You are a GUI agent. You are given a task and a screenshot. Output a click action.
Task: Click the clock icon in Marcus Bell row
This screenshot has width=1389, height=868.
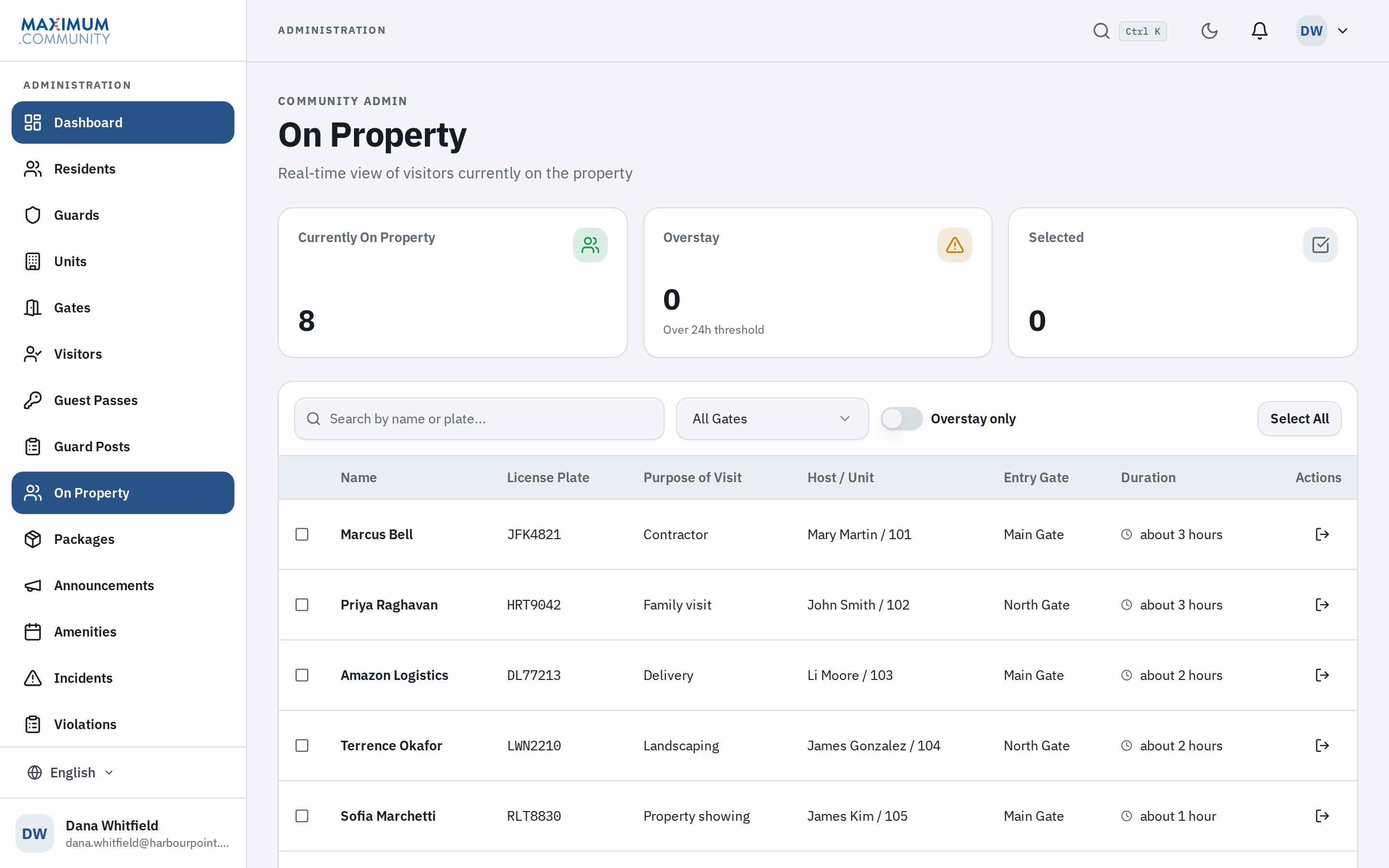point(1127,534)
